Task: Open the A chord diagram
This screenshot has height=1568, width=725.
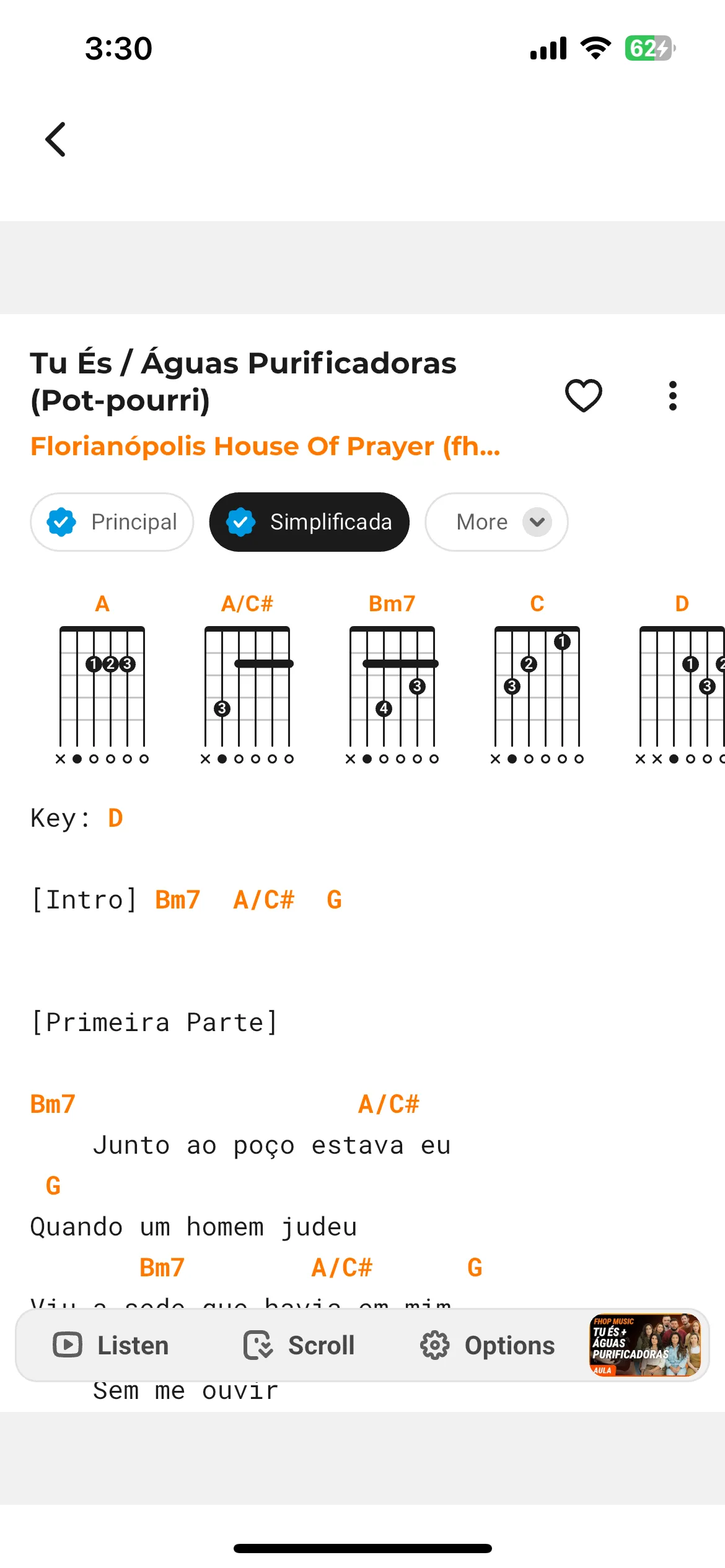Action: tap(102, 679)
